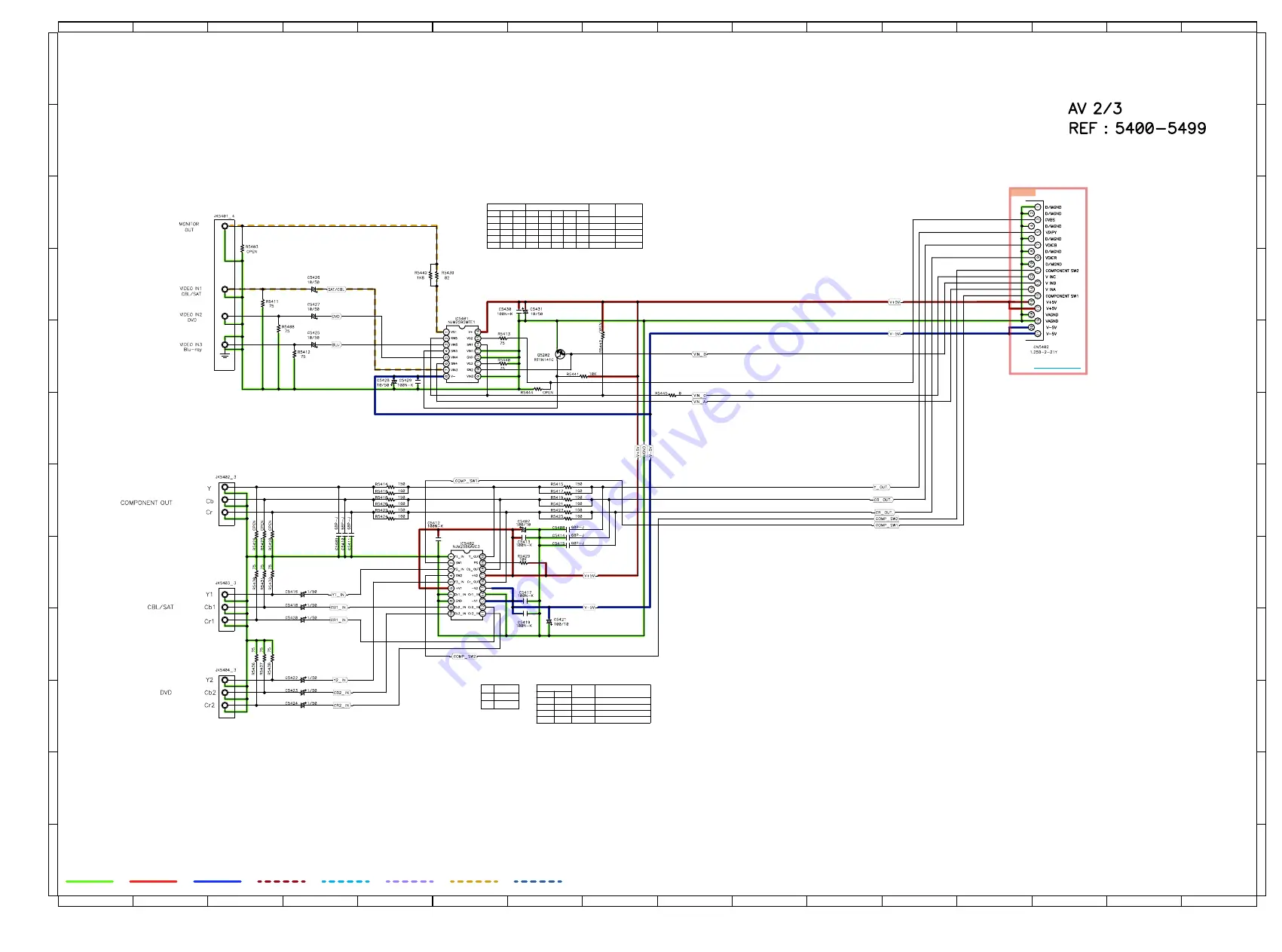
Task: Click the 'CN5402' connector reference label
Action: tap(1041, 347)
